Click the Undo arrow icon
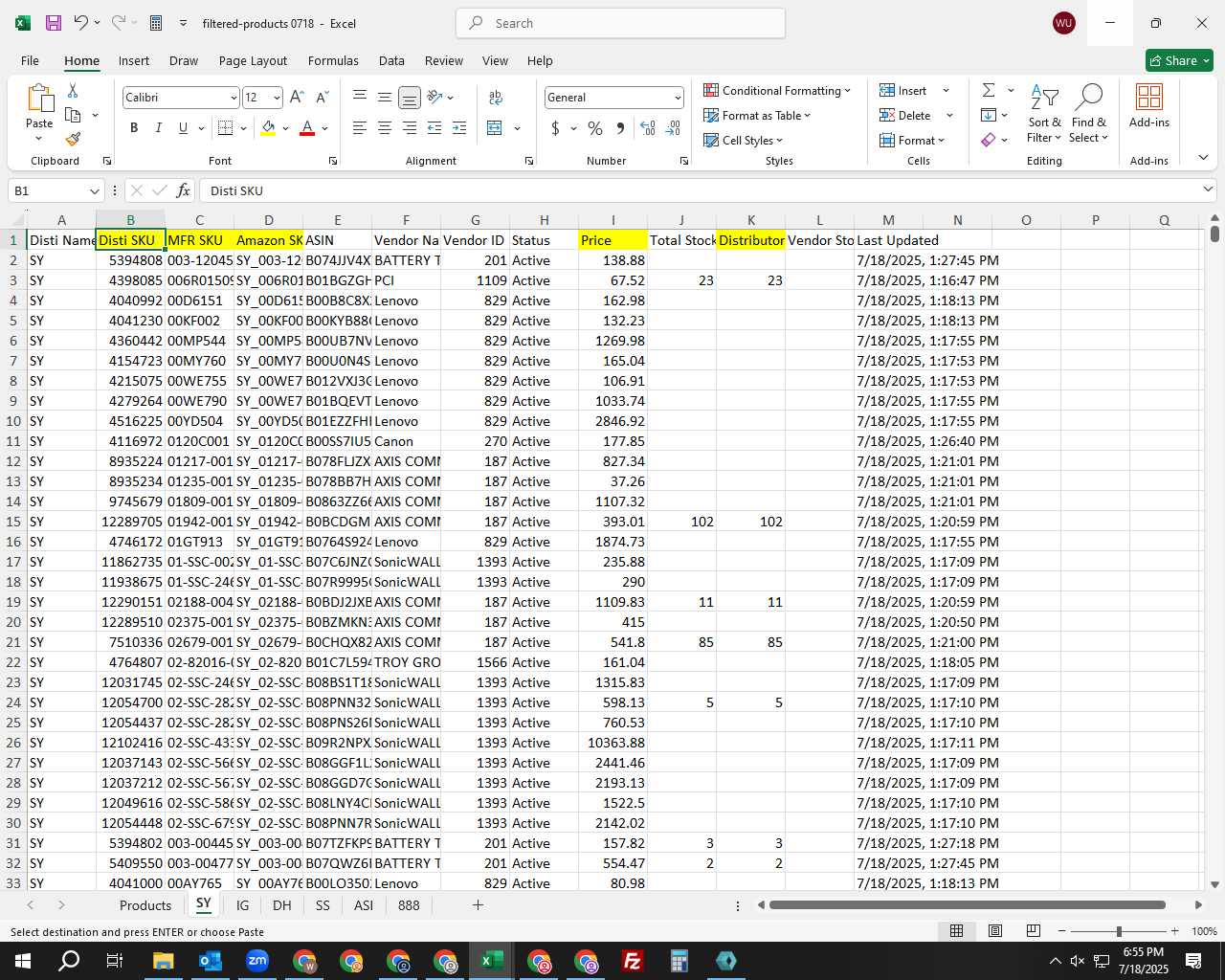Image resolution: width=1225 pixels, height=980 pixels. (x=81, y=23)
